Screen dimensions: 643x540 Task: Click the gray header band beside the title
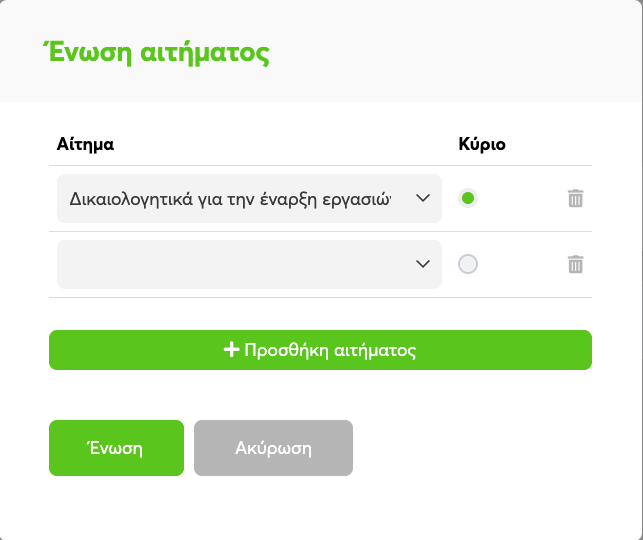click(x=451, y=51)
